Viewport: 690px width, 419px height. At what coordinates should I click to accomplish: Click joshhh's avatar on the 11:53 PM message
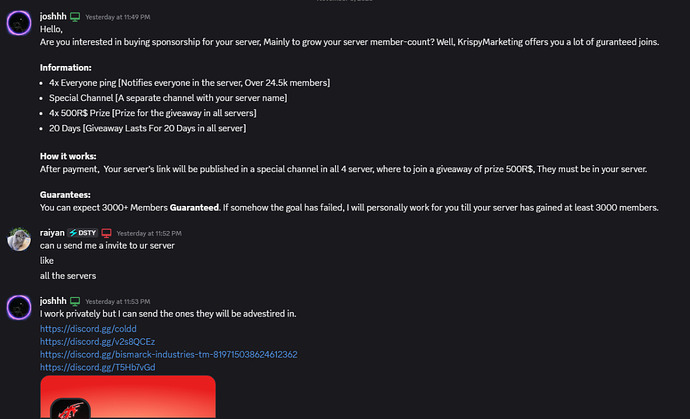coord(21,307)
